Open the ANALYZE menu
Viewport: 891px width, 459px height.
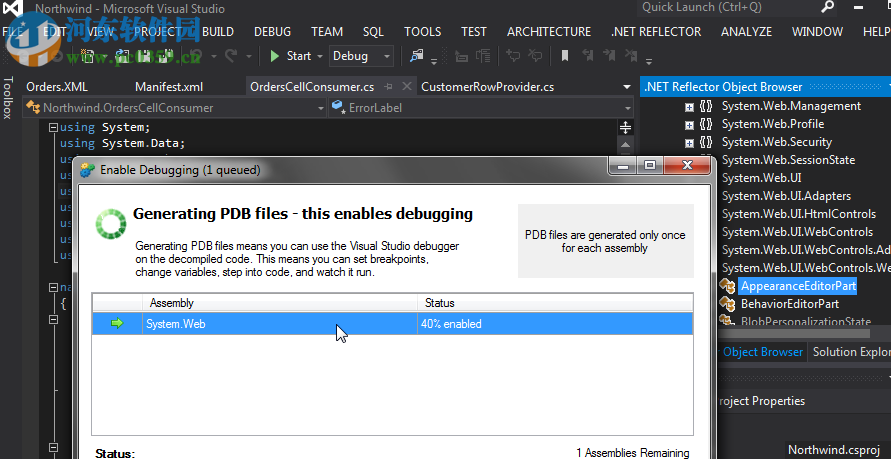point(746,32)
